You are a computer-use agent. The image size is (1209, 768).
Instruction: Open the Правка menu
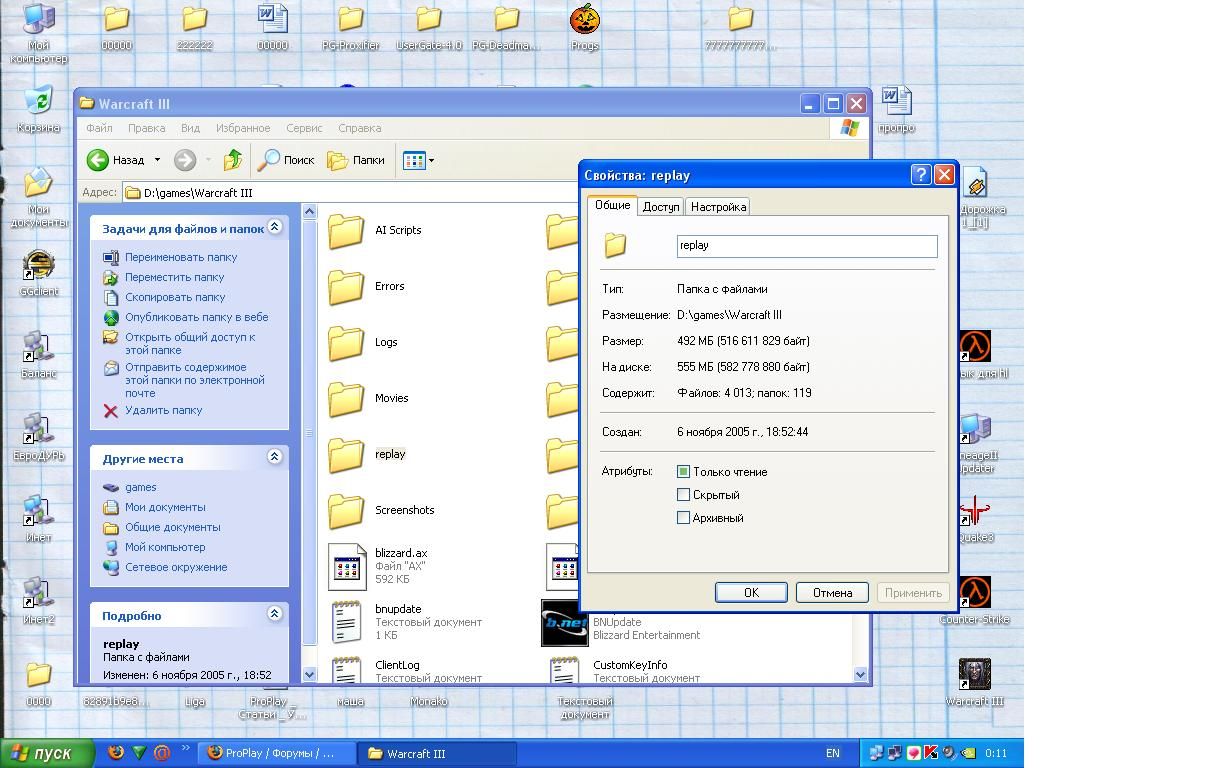146,128
